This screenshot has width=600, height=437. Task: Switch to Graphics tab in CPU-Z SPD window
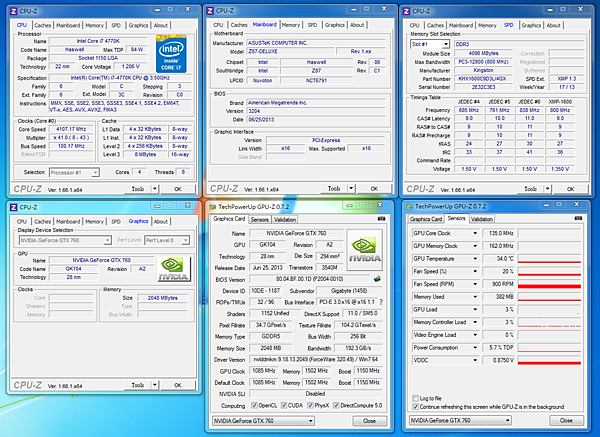[x=531, y=25]
